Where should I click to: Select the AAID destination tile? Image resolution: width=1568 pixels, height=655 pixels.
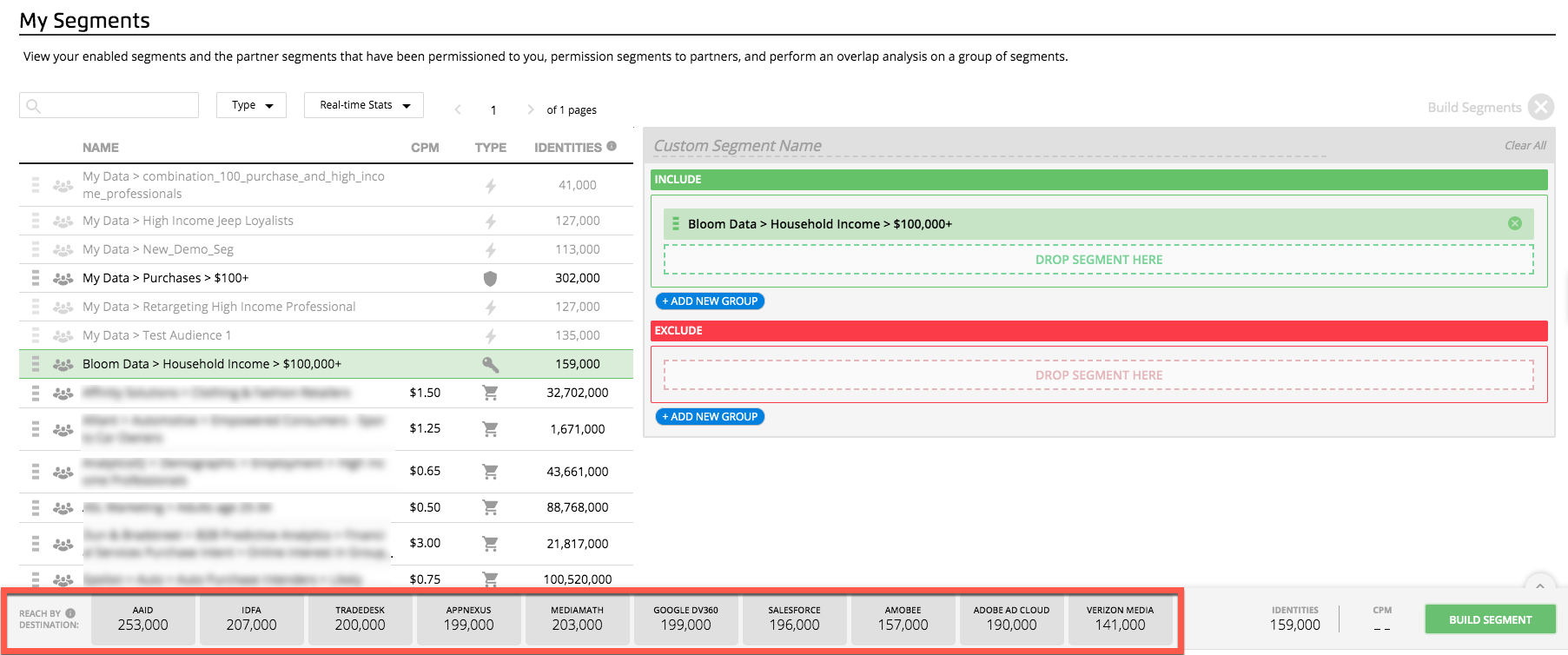142,619
